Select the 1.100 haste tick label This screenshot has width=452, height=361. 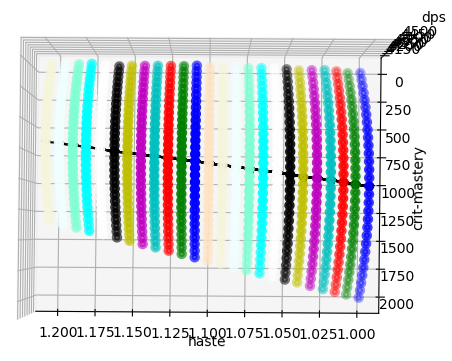207,333
